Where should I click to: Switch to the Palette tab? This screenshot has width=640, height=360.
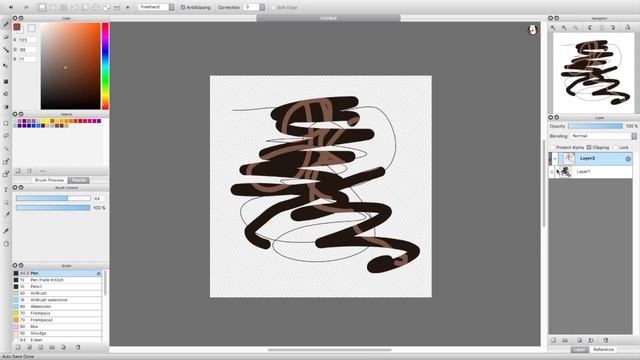(79, 180)
